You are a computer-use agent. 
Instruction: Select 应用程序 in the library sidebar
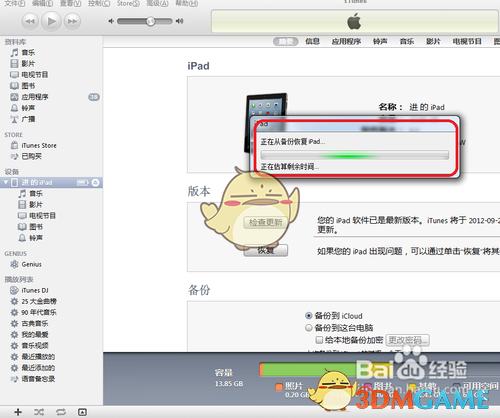(x=35, y=97)
